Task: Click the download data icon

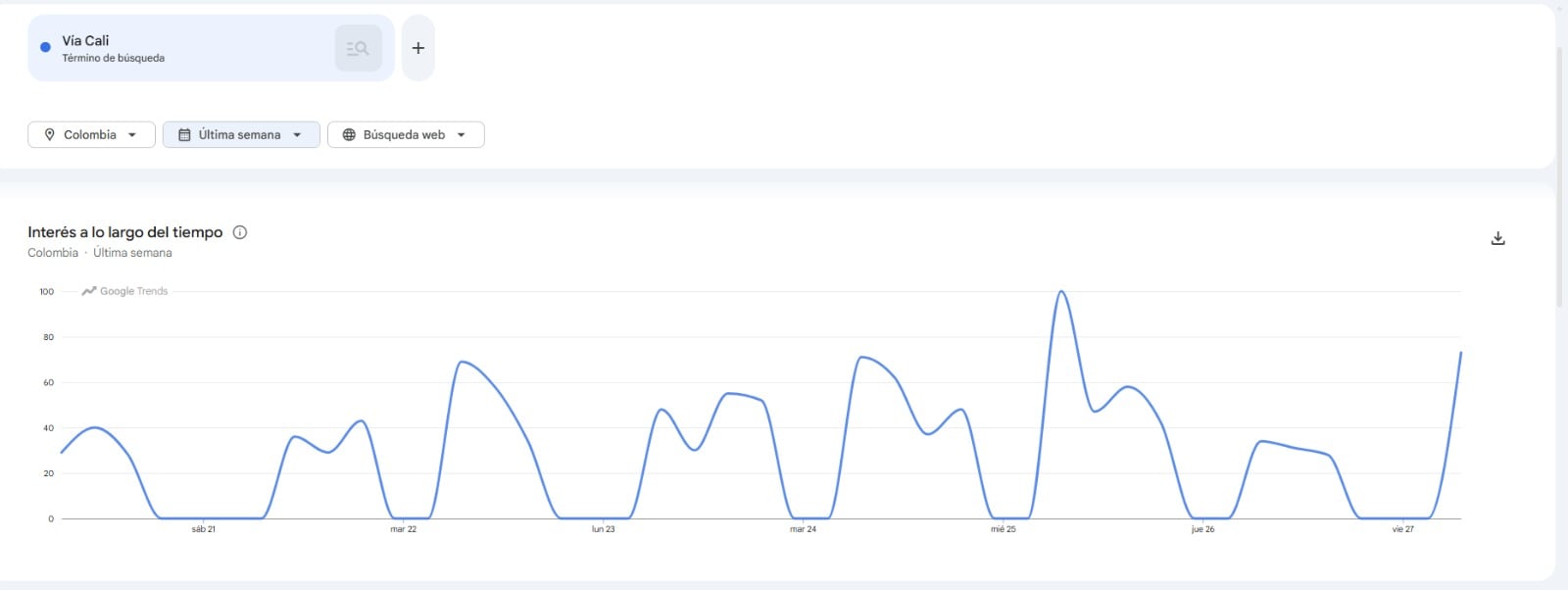Action: pos(1498,237)
